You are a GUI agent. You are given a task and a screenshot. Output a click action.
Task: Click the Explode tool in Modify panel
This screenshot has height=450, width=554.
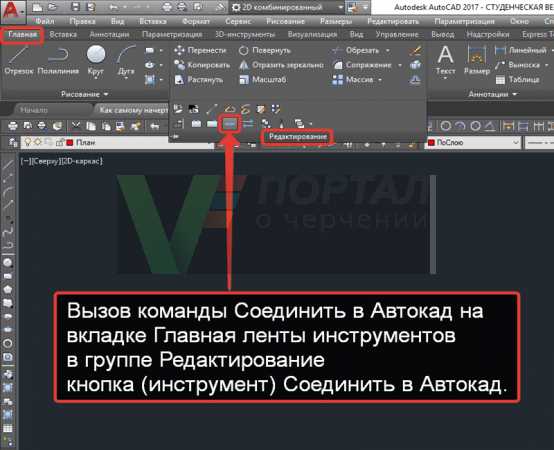415,65
